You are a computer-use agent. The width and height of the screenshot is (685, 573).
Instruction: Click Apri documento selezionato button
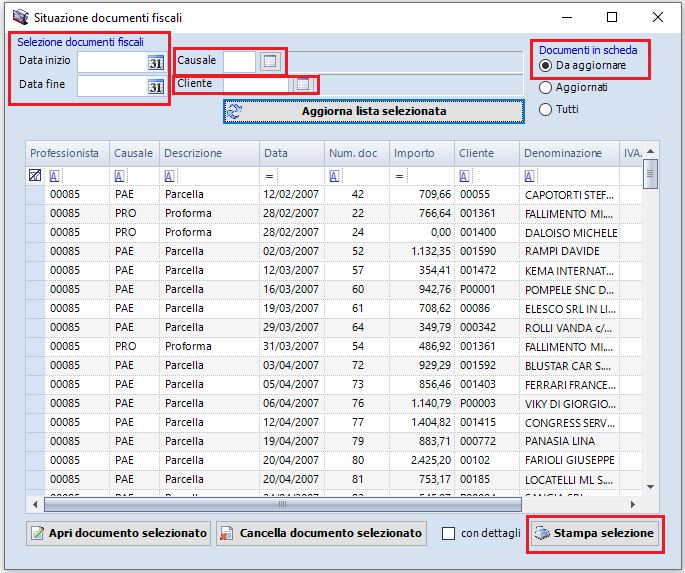[x=118, y=533]
